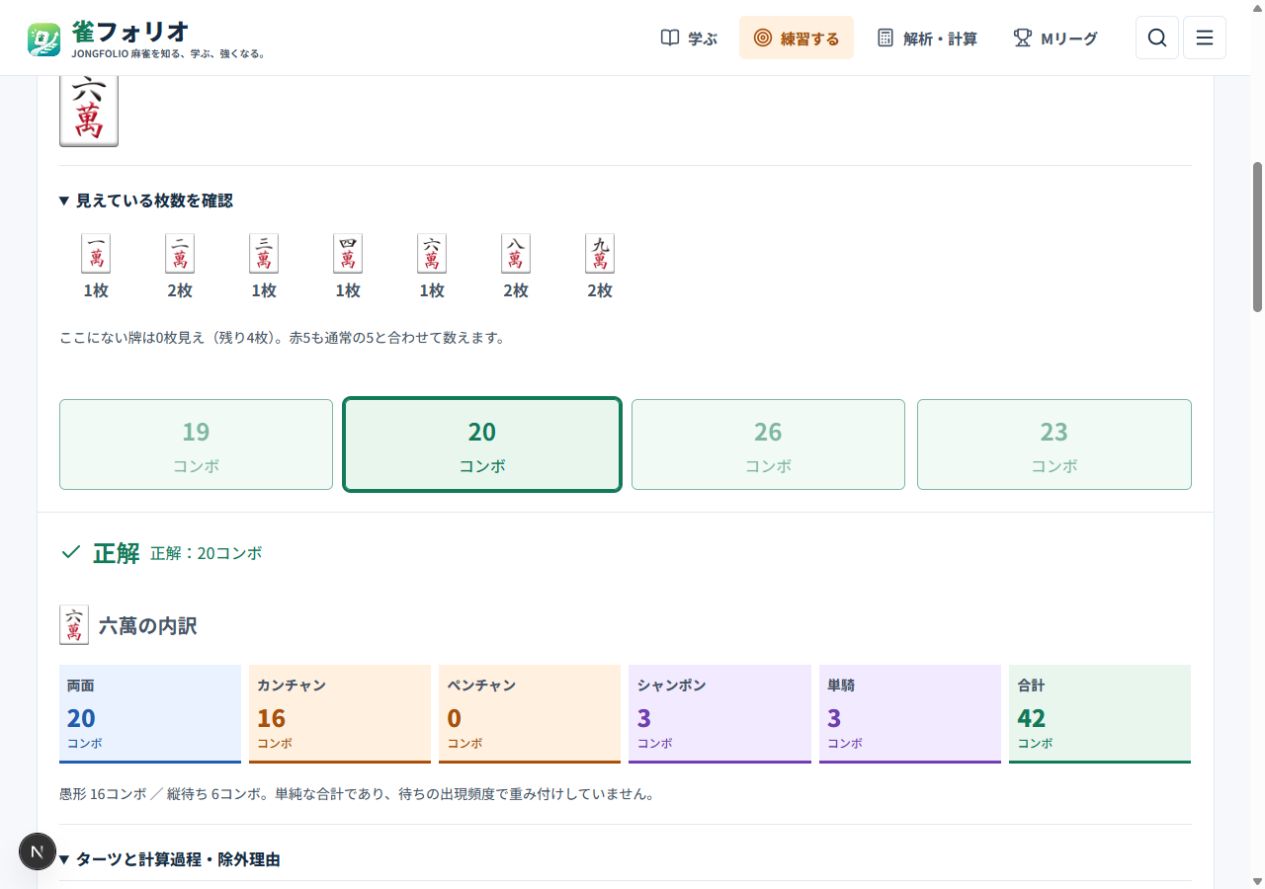Click the ここにない牌は0枚見え note
This screenshot has width=1265, height=889.
point(282,338)
